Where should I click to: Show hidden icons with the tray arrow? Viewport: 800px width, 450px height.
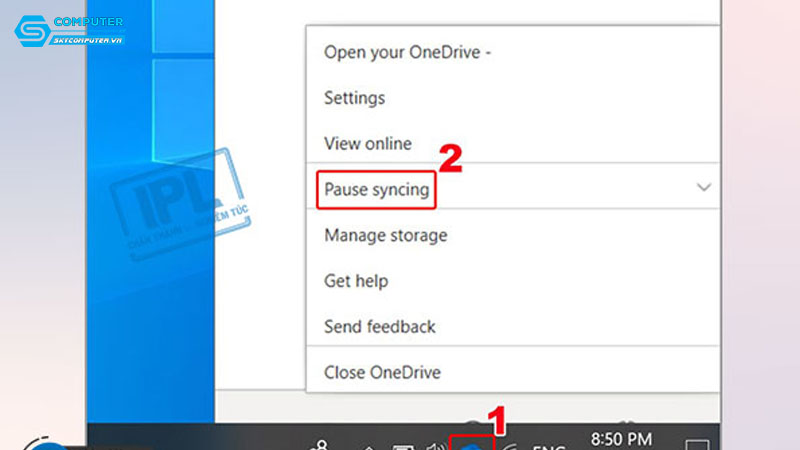point(367,443)
